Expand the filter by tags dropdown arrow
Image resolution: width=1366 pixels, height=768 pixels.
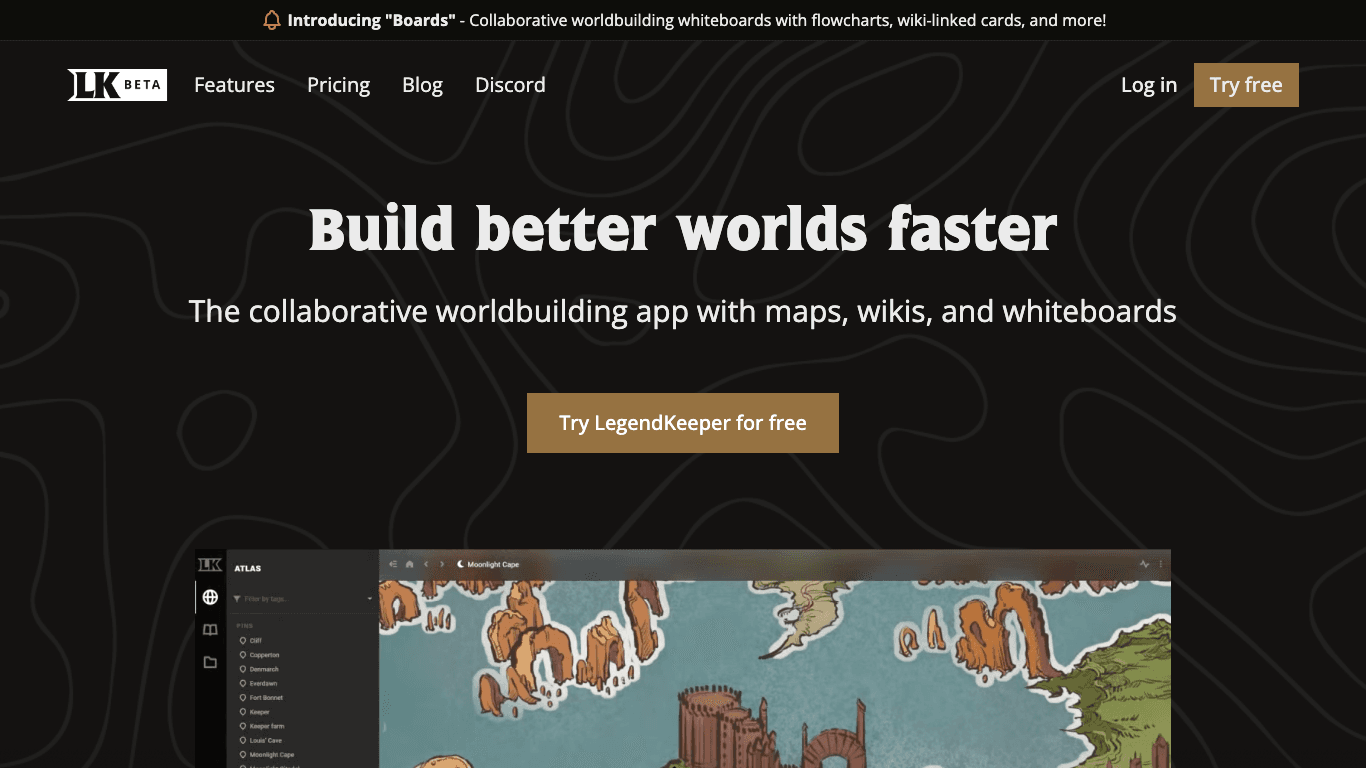(370, 598)
